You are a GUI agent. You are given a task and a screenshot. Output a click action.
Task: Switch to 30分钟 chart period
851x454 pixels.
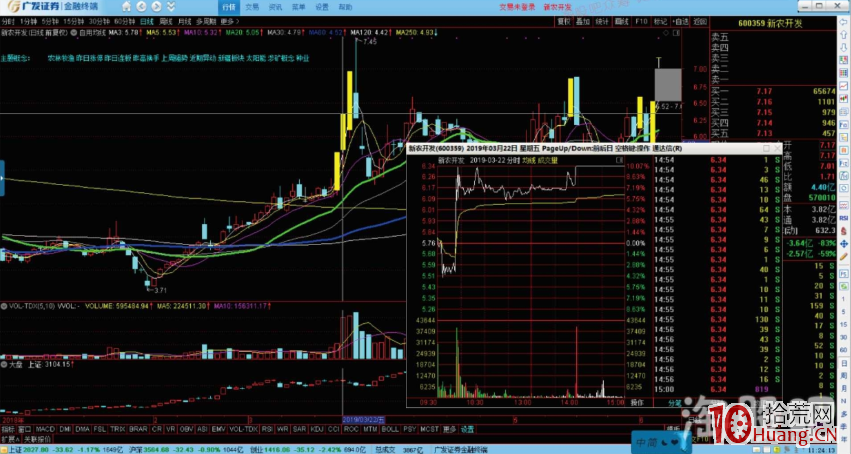[x=99, y=22]
